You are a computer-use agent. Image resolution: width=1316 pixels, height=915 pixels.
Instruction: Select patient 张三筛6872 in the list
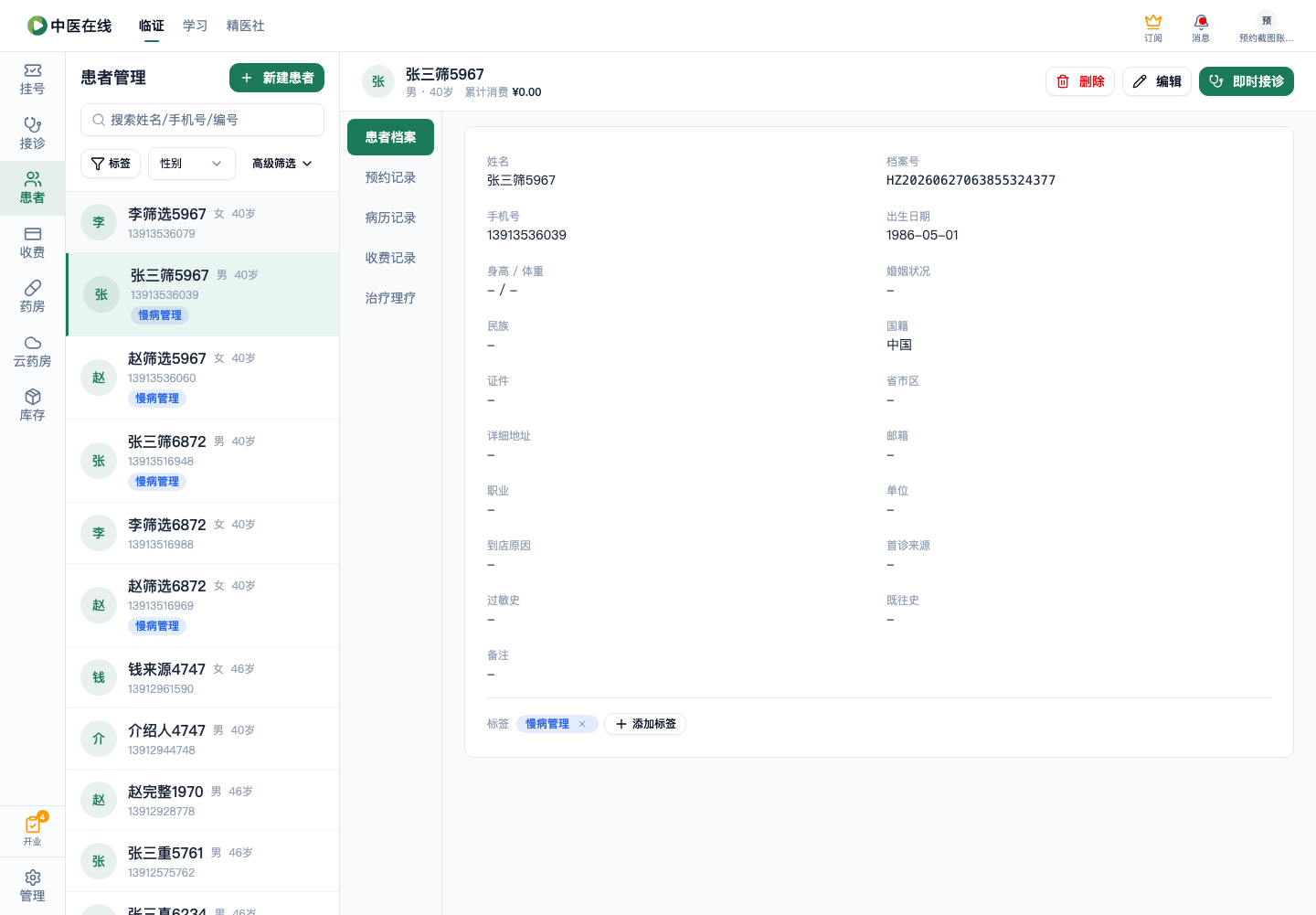203,461
